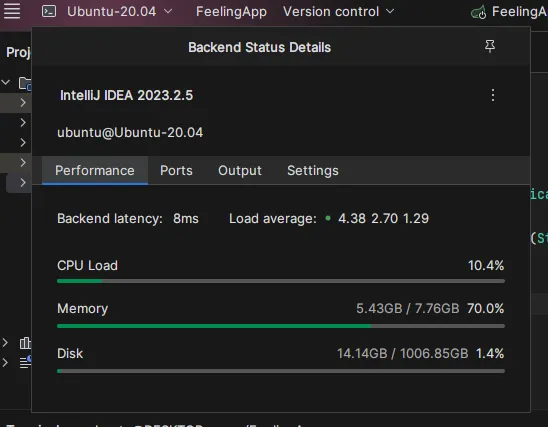Screen dimensions: 548x427
Task: Click the project folder icon in tree
Action: tap(25, 84)
